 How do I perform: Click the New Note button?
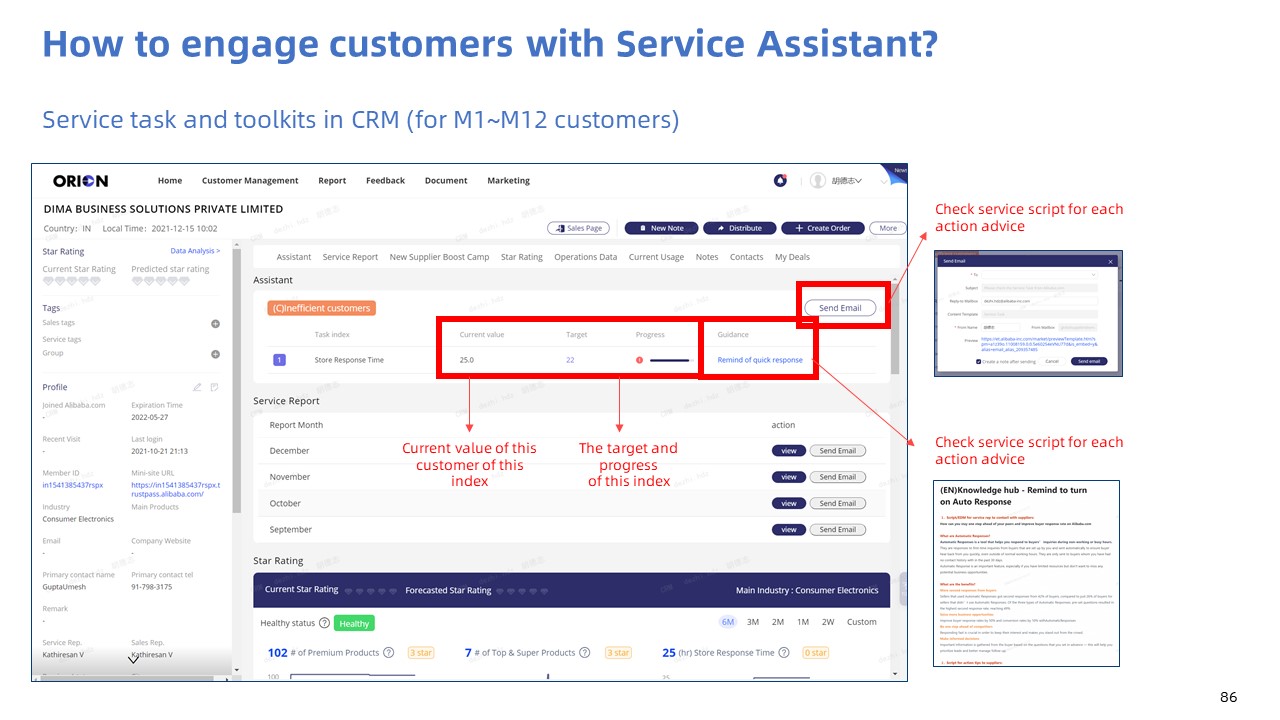(661, 228)
